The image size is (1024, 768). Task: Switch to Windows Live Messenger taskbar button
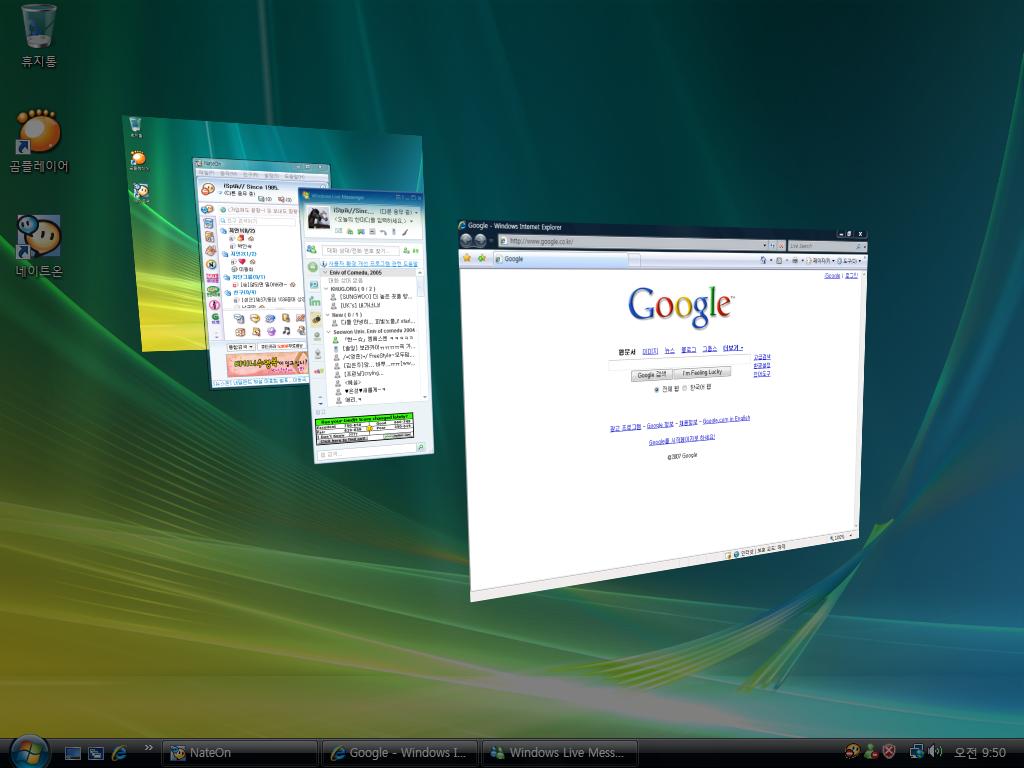point(556,753)
